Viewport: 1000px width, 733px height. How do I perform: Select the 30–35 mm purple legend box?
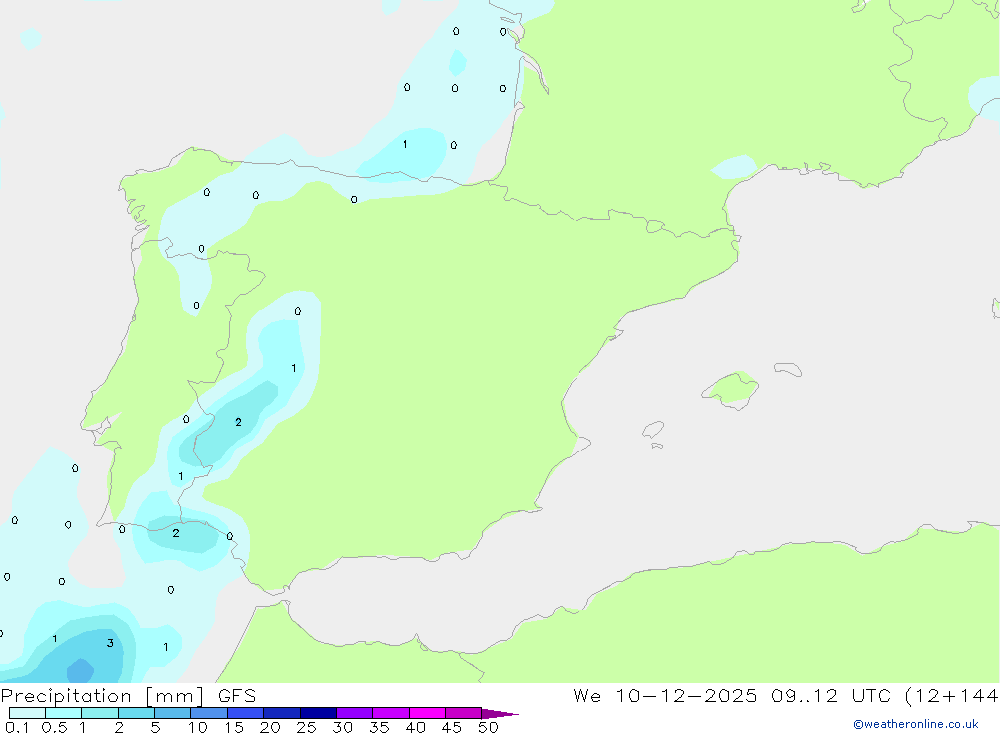click(x=355, y=713)
